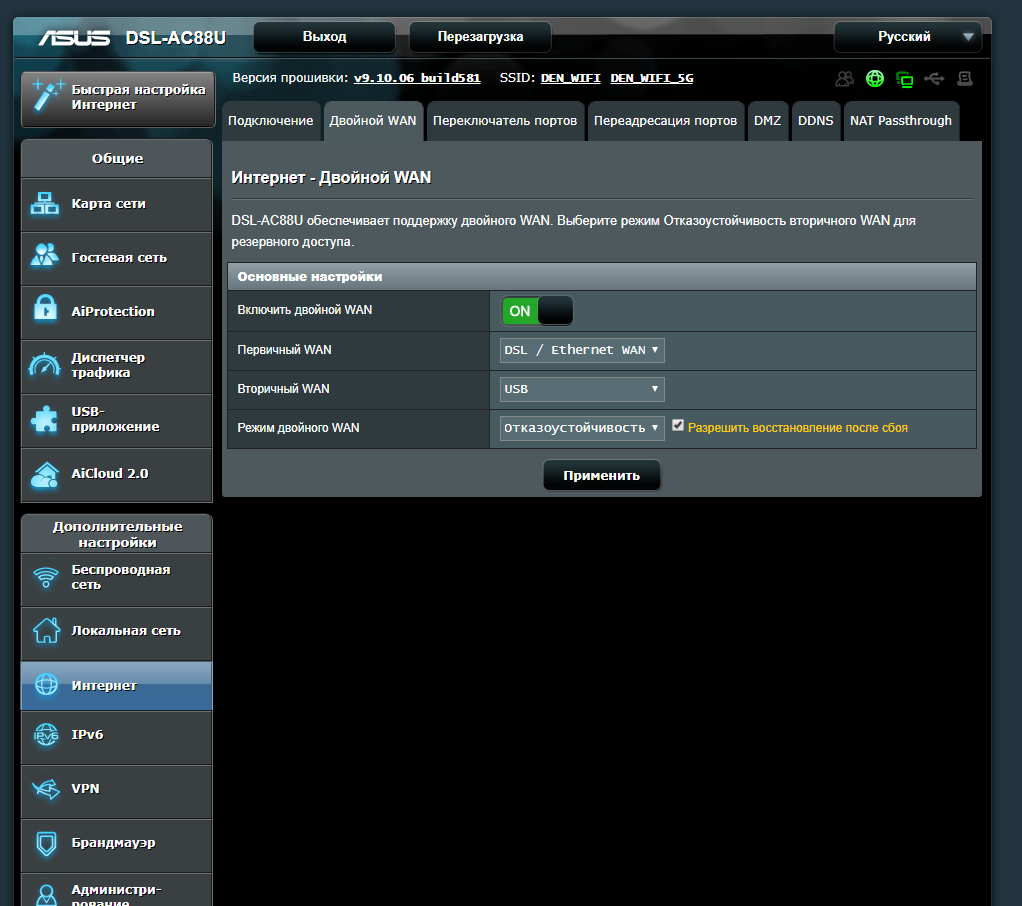Viewport: 1022px width, 906px height.
Task: Click the AiCloud 2.0 cloud icon
Action: tap(45, 475)
